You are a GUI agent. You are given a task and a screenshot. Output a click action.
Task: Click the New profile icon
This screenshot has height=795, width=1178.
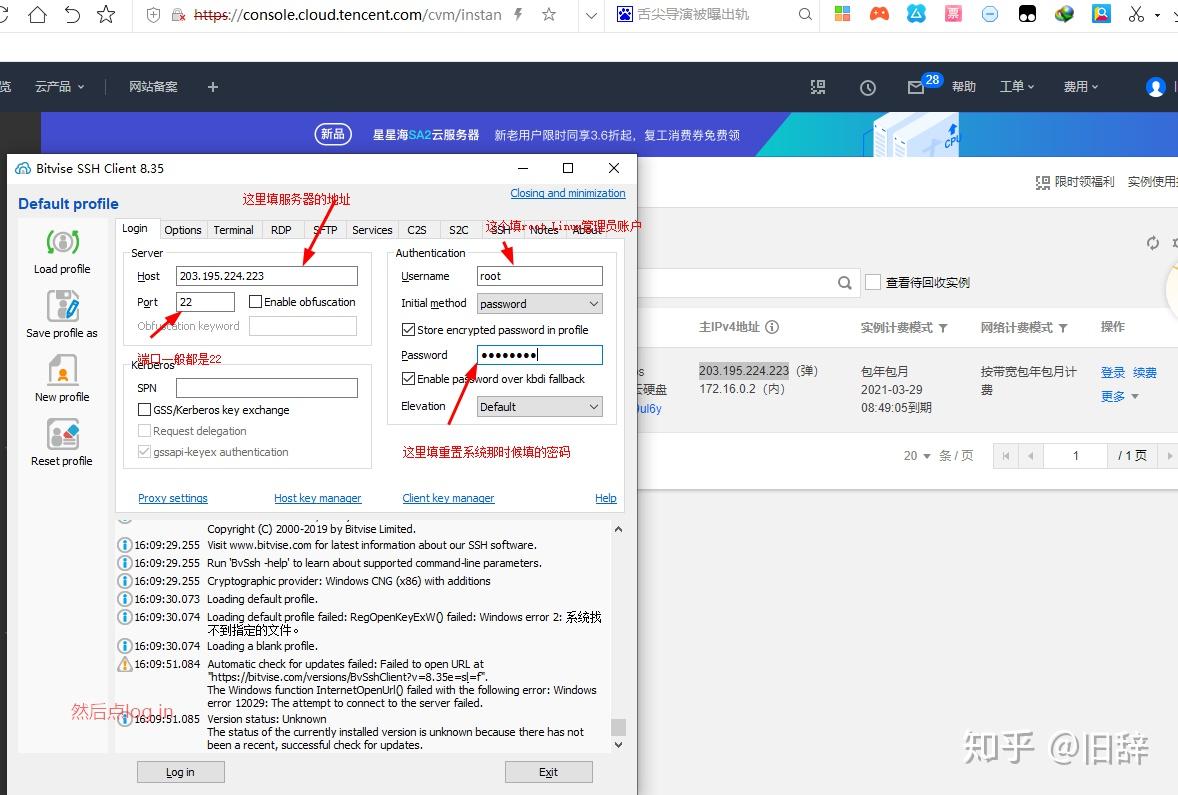point(62,370)
